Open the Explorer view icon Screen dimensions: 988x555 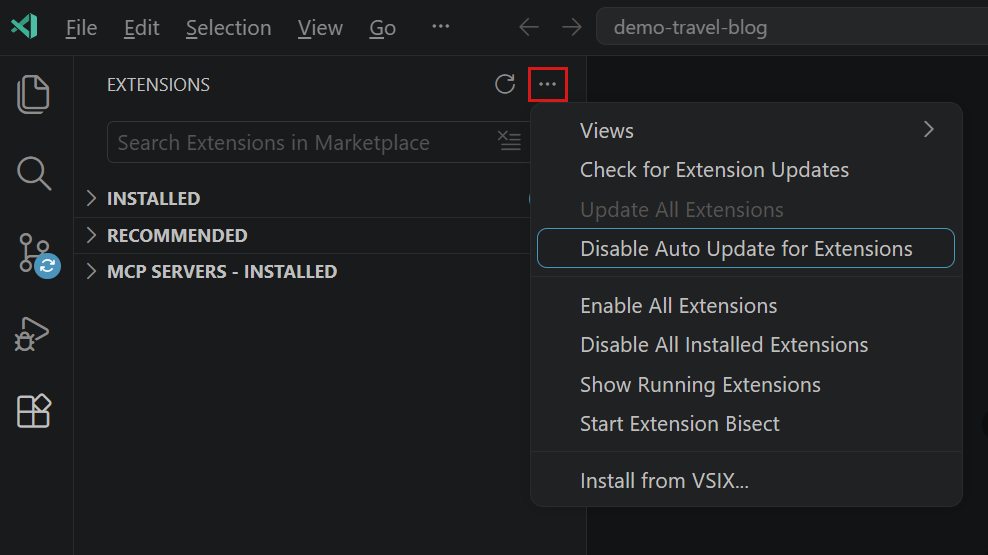pyautogui.click(x=33, y=94)
